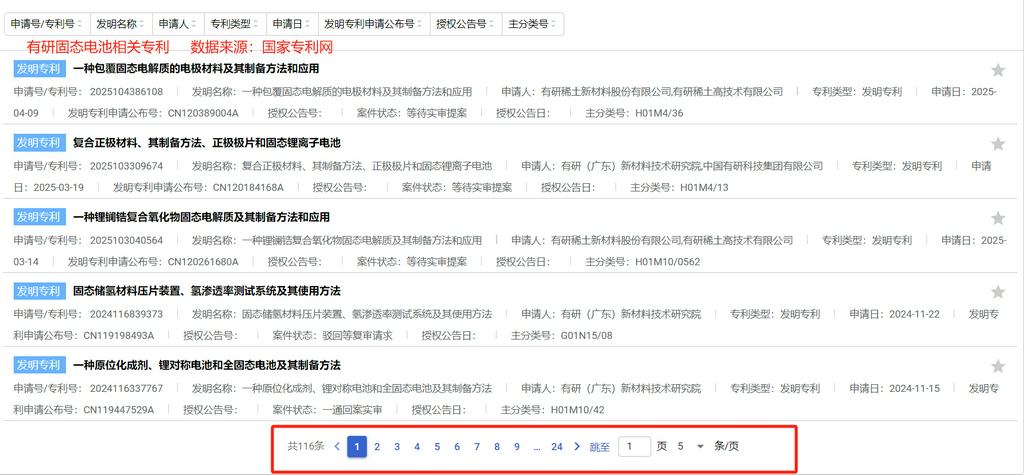The image size is (1024, 475).
Task: Click 发明专利 tag of 固态储氢材料 patent
Action: [40, 291]
